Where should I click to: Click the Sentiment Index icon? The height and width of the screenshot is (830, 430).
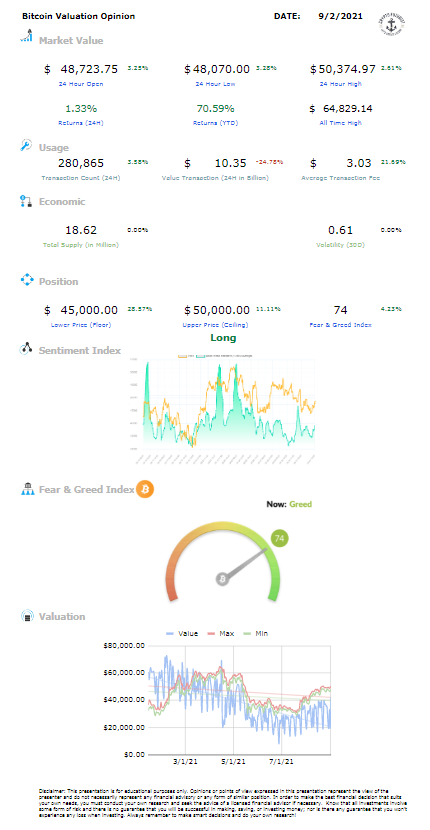pos(26,349)
